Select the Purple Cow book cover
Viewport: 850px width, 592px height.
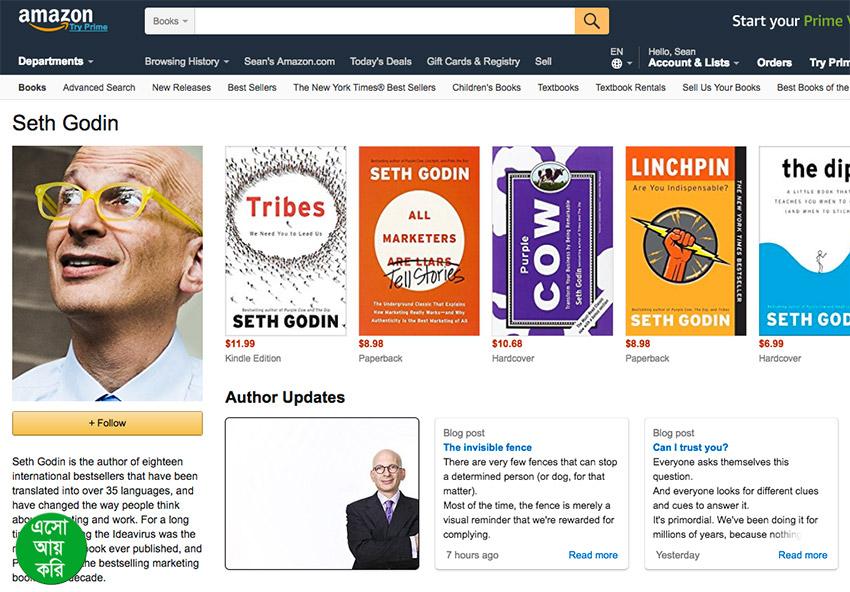point(552,241)
